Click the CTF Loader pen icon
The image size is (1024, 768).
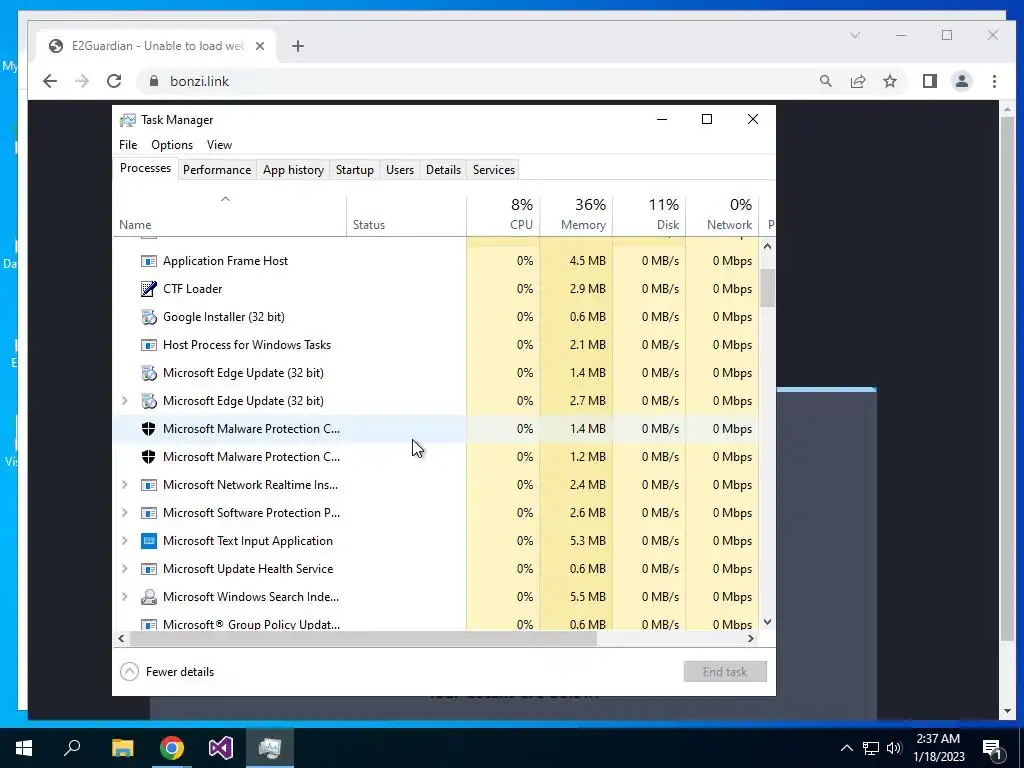(149, 289)
